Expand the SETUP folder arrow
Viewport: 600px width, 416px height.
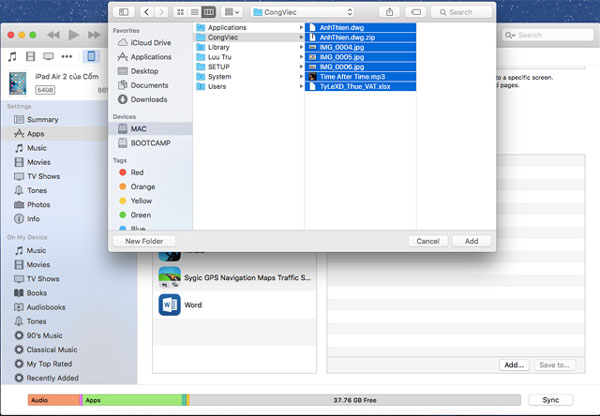point(301,67)
